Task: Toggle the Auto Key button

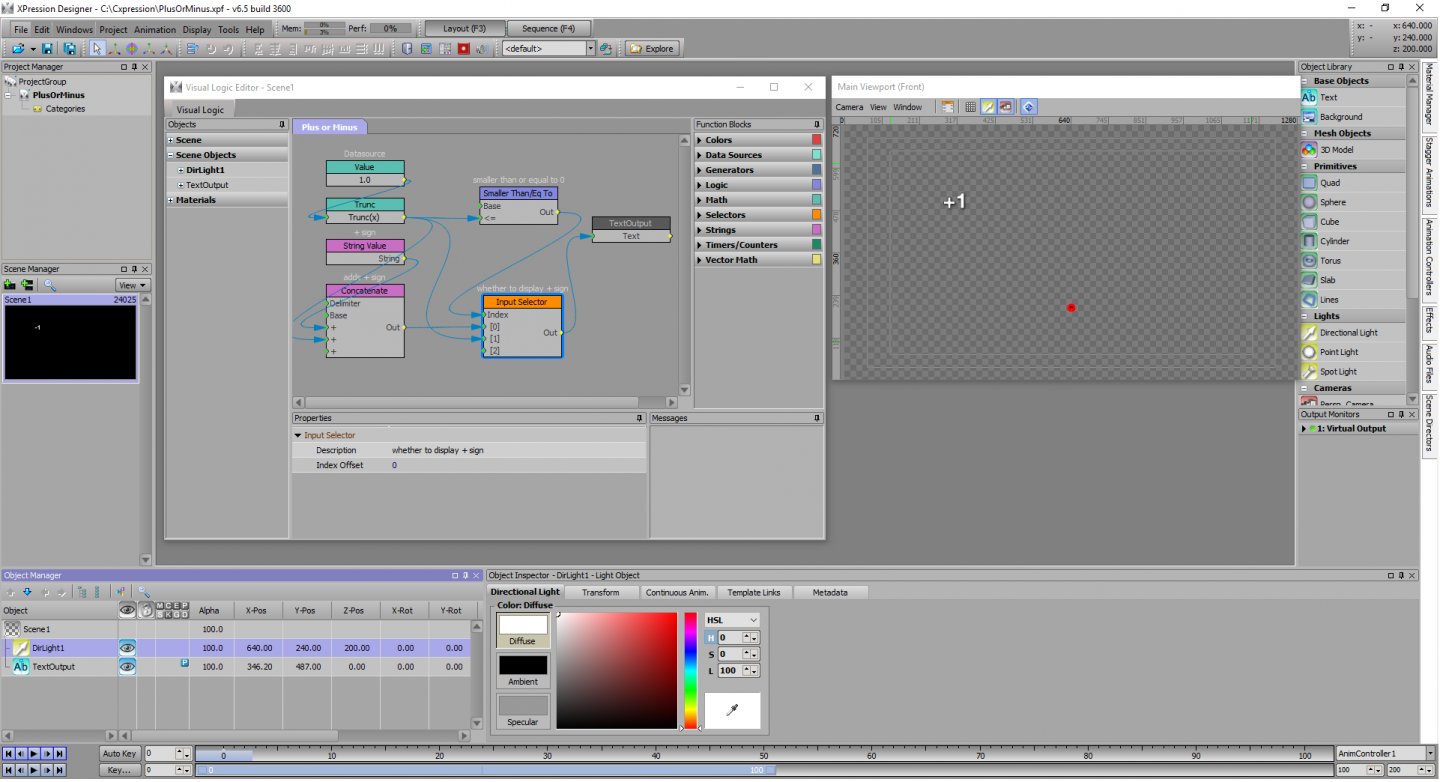Action: (119, 753)
